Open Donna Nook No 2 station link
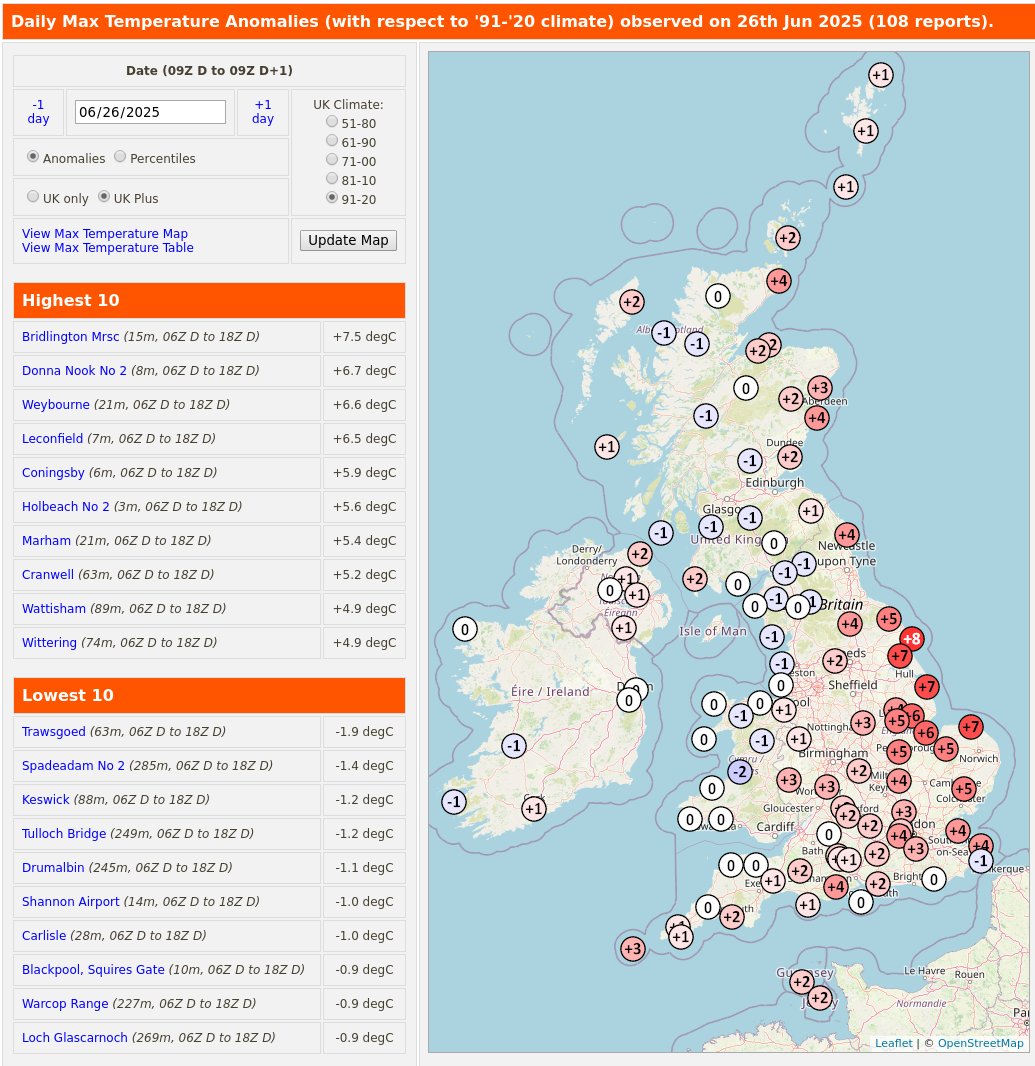Viewport: 1035px width, 1066px height. click(74, 371)
